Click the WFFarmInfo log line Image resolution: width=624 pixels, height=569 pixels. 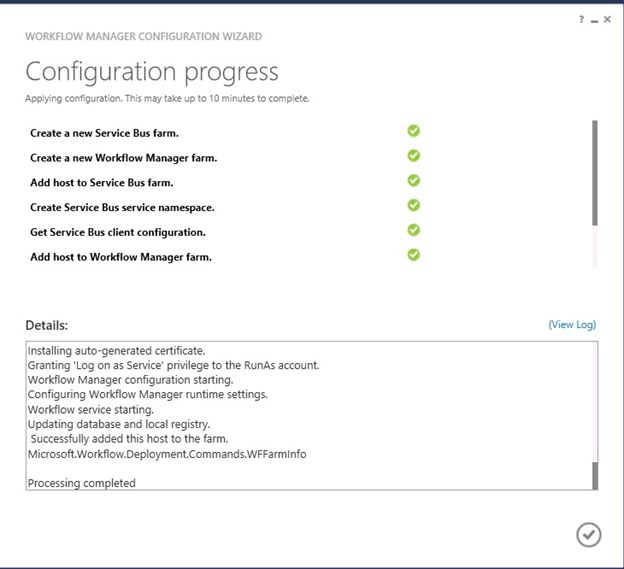tap(167, 454)
